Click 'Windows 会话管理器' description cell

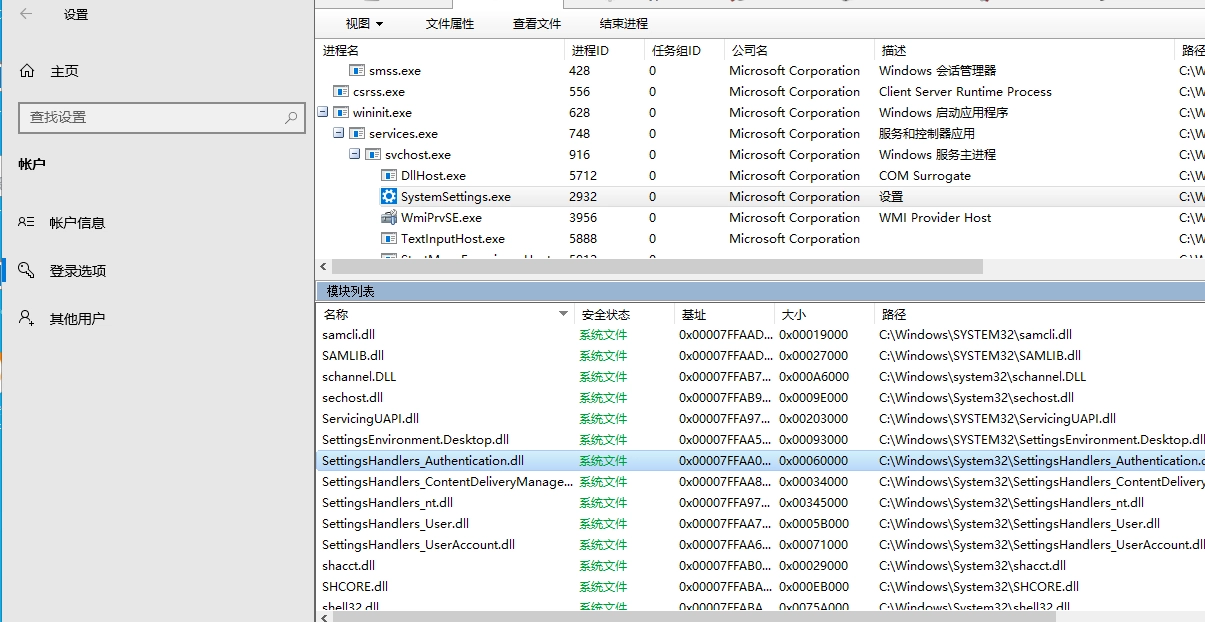click(937, 71)
